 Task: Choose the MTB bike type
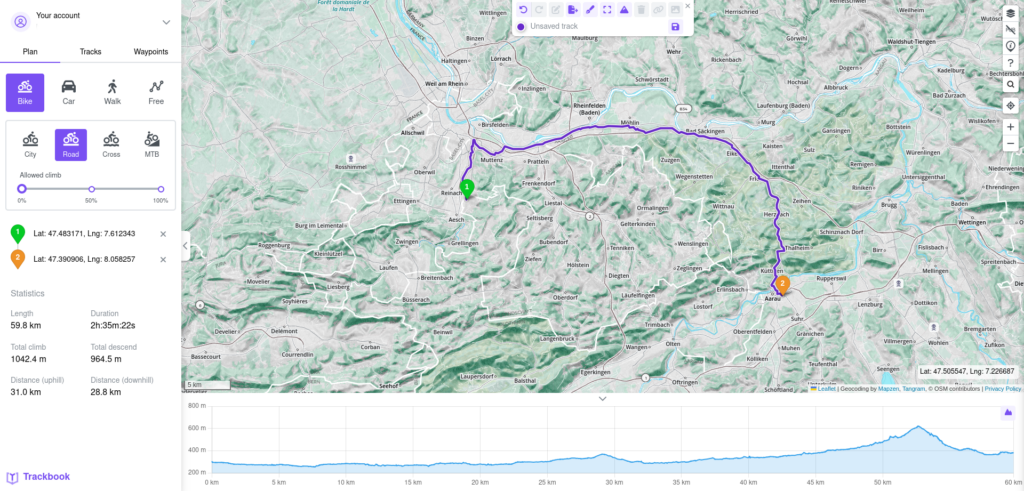coord(152,145)
